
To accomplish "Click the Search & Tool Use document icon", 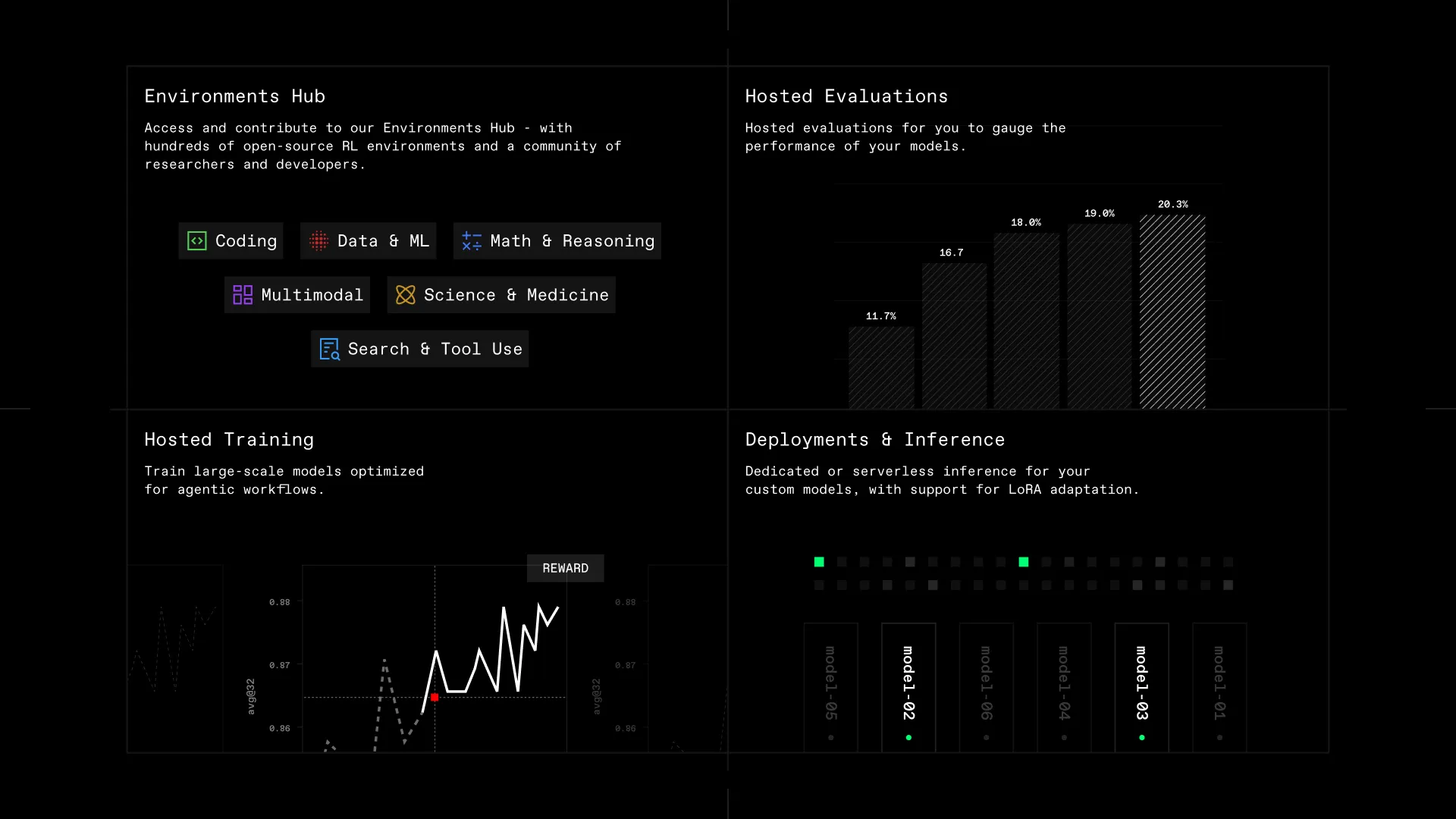I will point(329,349).
